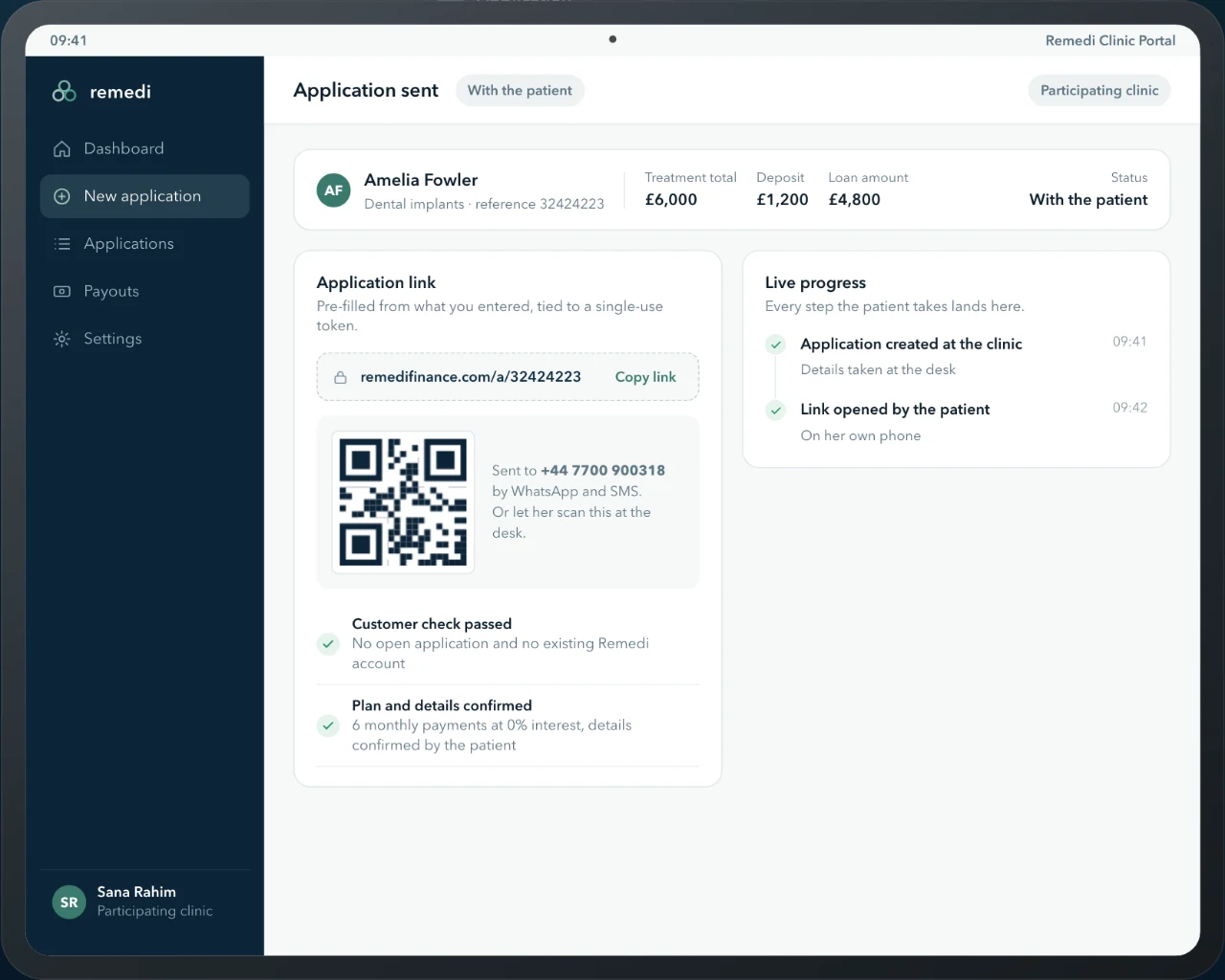The height and width of the screenshot is (980, 1225).
Task: Click the Deposit £1,200 value
Action: pyautogui.click(x=782, y=199)
